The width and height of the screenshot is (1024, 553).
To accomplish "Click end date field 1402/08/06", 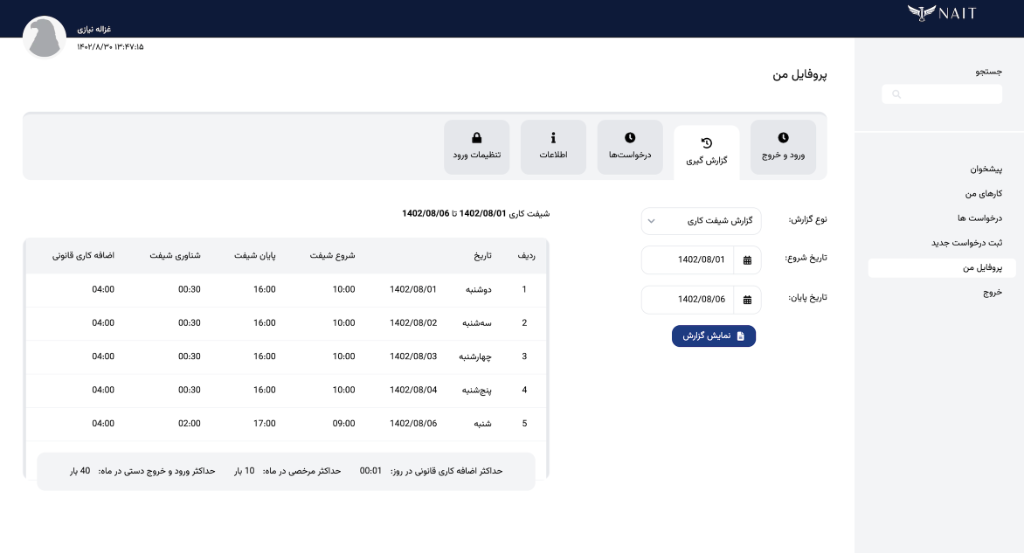I will click(x=688, y=300).
